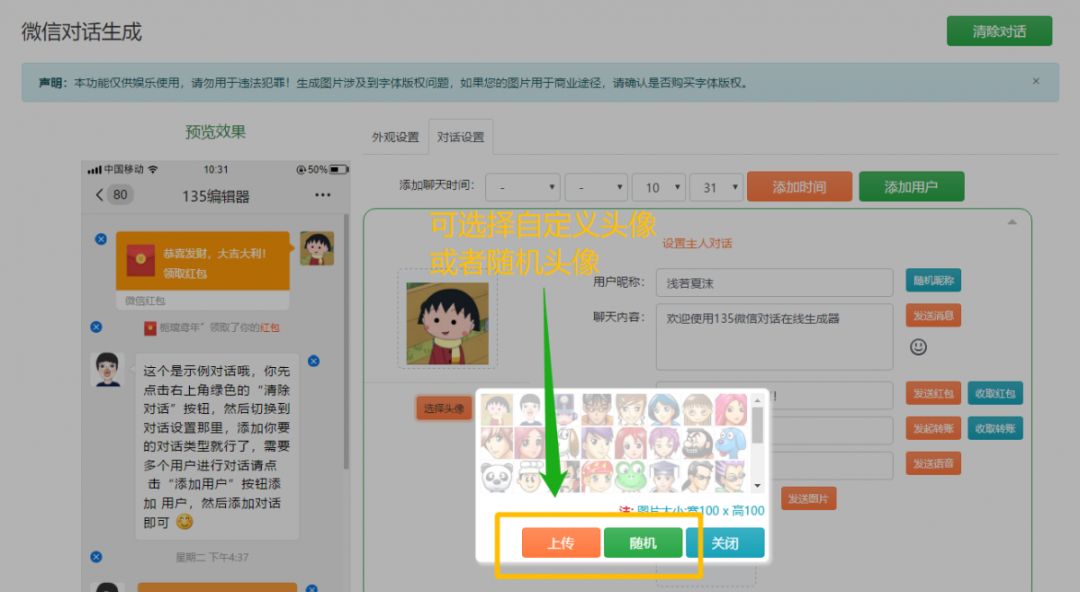Screen dimensions: 1080x592
Task: Delete the red packet message in preview
Action: click(101, 239)
